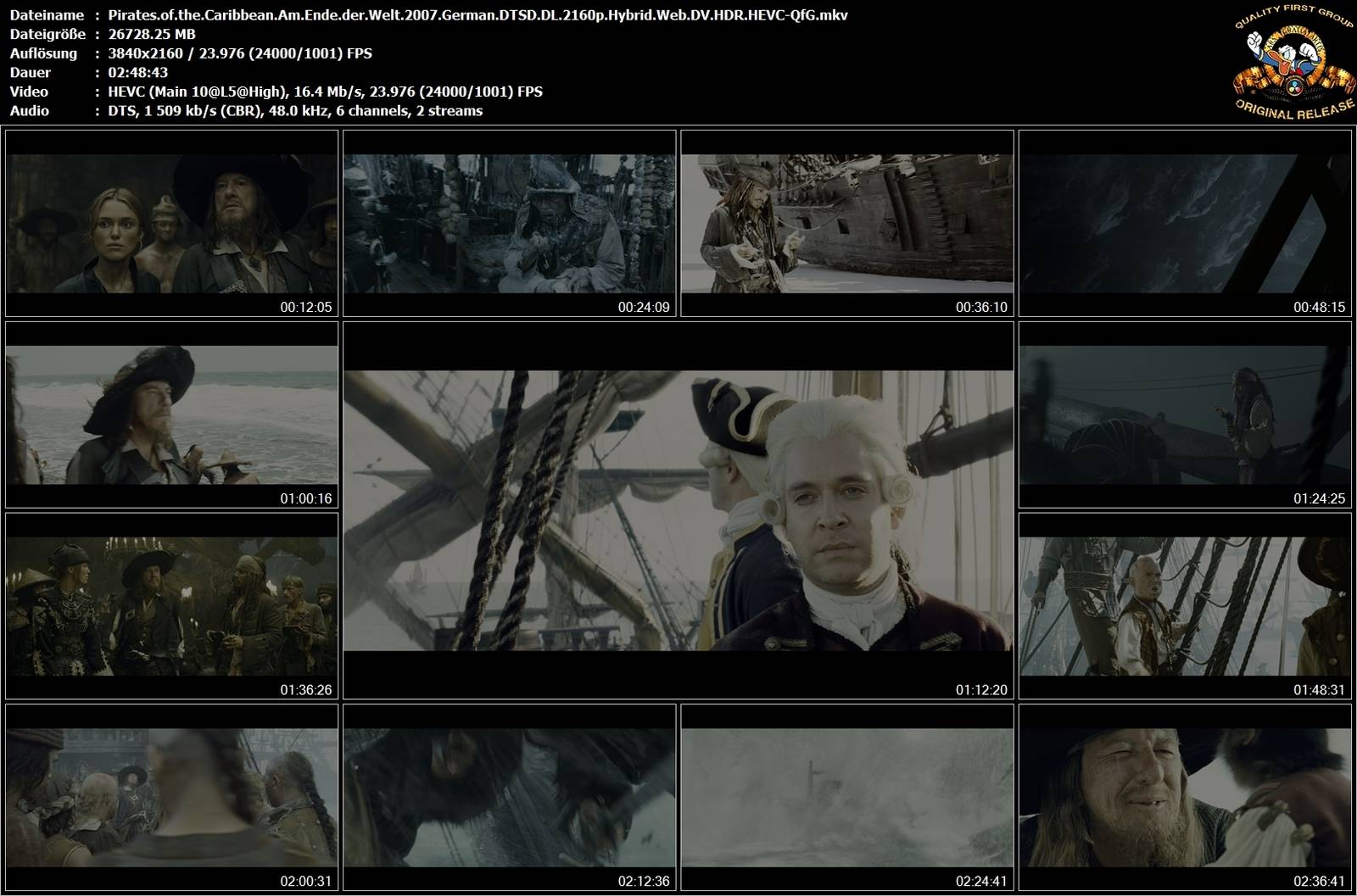Viewport: 1357px width, 896px height.
Task: Click the DTS audio info line
Action: [x=295, y=111]
